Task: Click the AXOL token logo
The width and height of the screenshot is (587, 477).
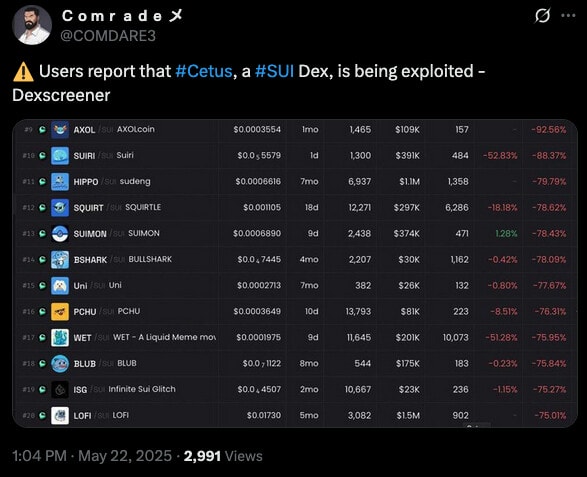Action: coord(60,130)
